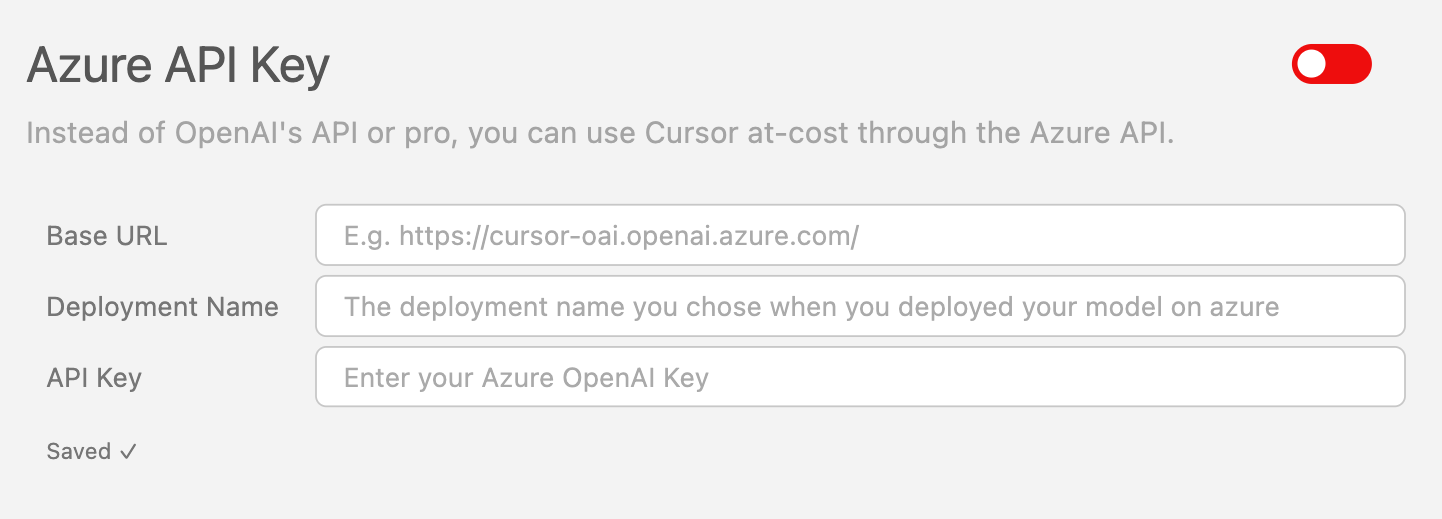Click the example cursor-oai URL placeholder
The image size is (1442, 519).
coord(601,236)
